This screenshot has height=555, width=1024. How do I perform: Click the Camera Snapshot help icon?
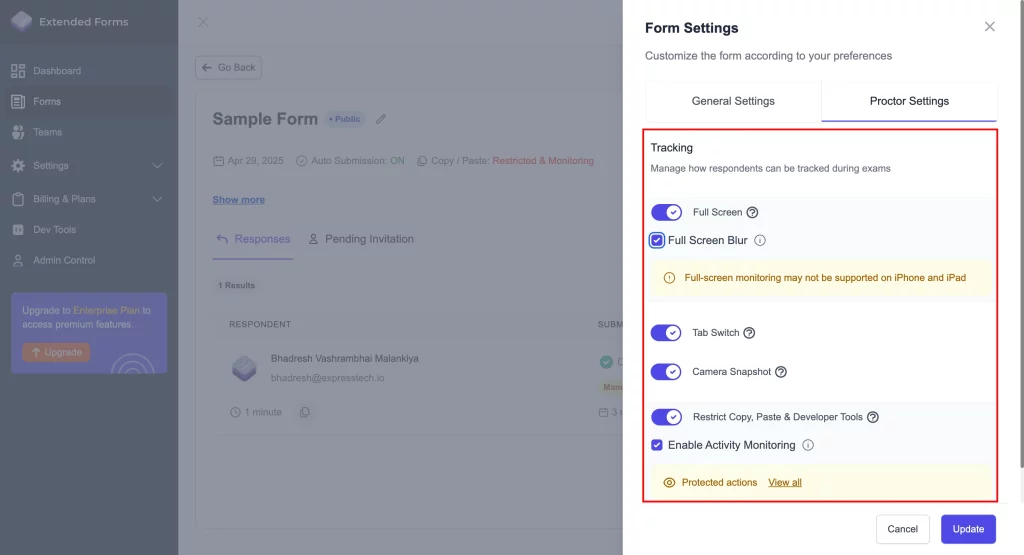(x=780, y=372)
